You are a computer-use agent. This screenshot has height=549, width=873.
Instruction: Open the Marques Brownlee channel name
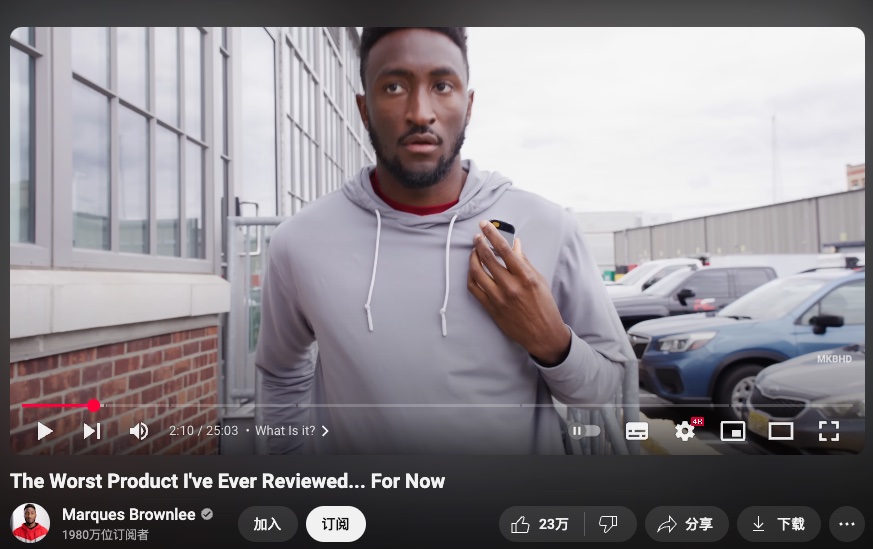pyautogui.click(x=129, y=514)
